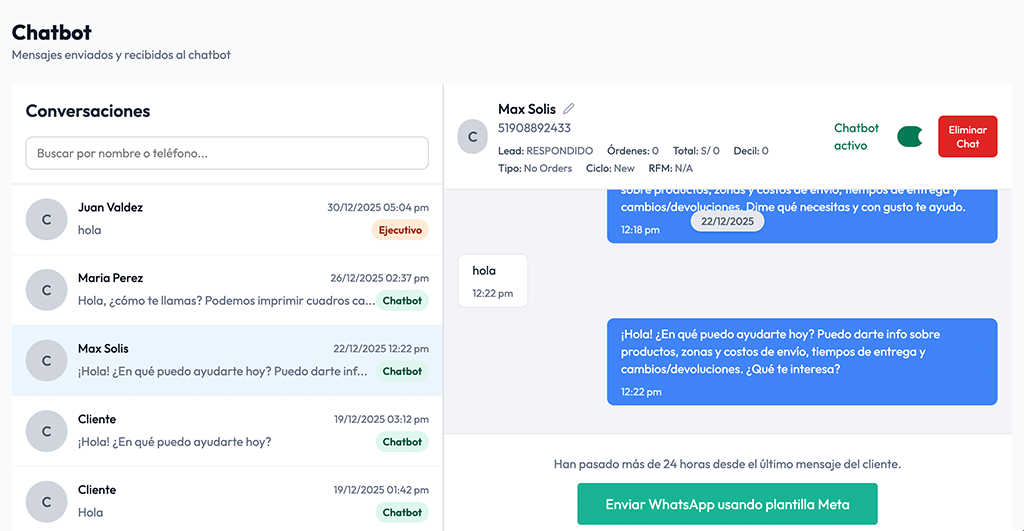Image resolution: width=1024 pixels, height=531 pixels.
Task: Click the Ciclo: New label
Action: [x=610, y=169]
